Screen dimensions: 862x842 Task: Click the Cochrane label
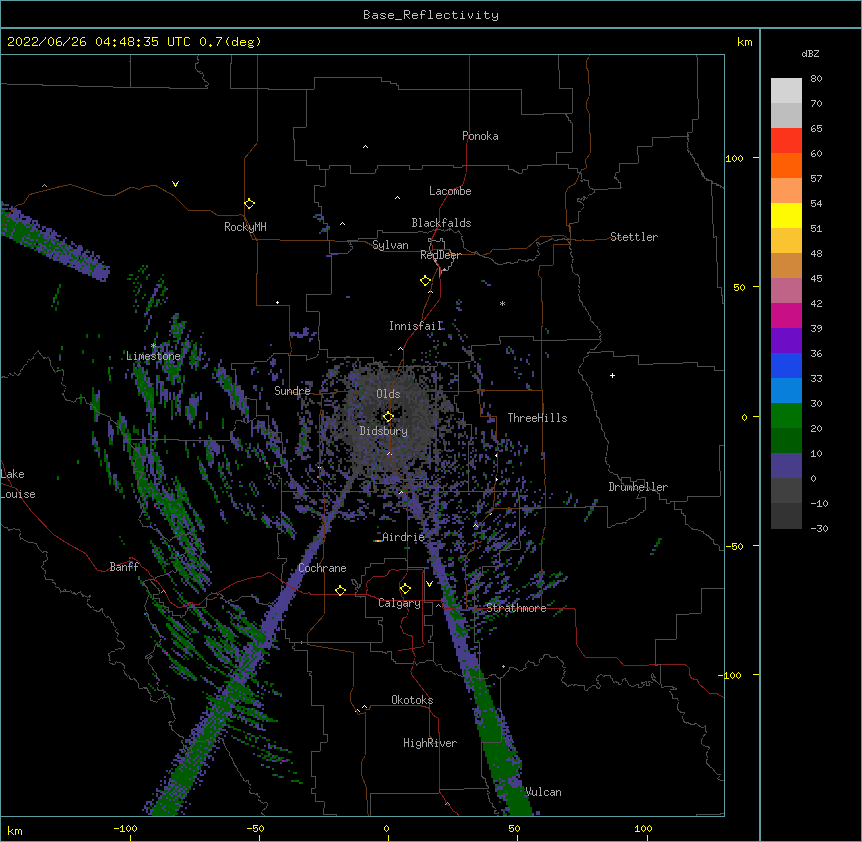tap(322, 568)
